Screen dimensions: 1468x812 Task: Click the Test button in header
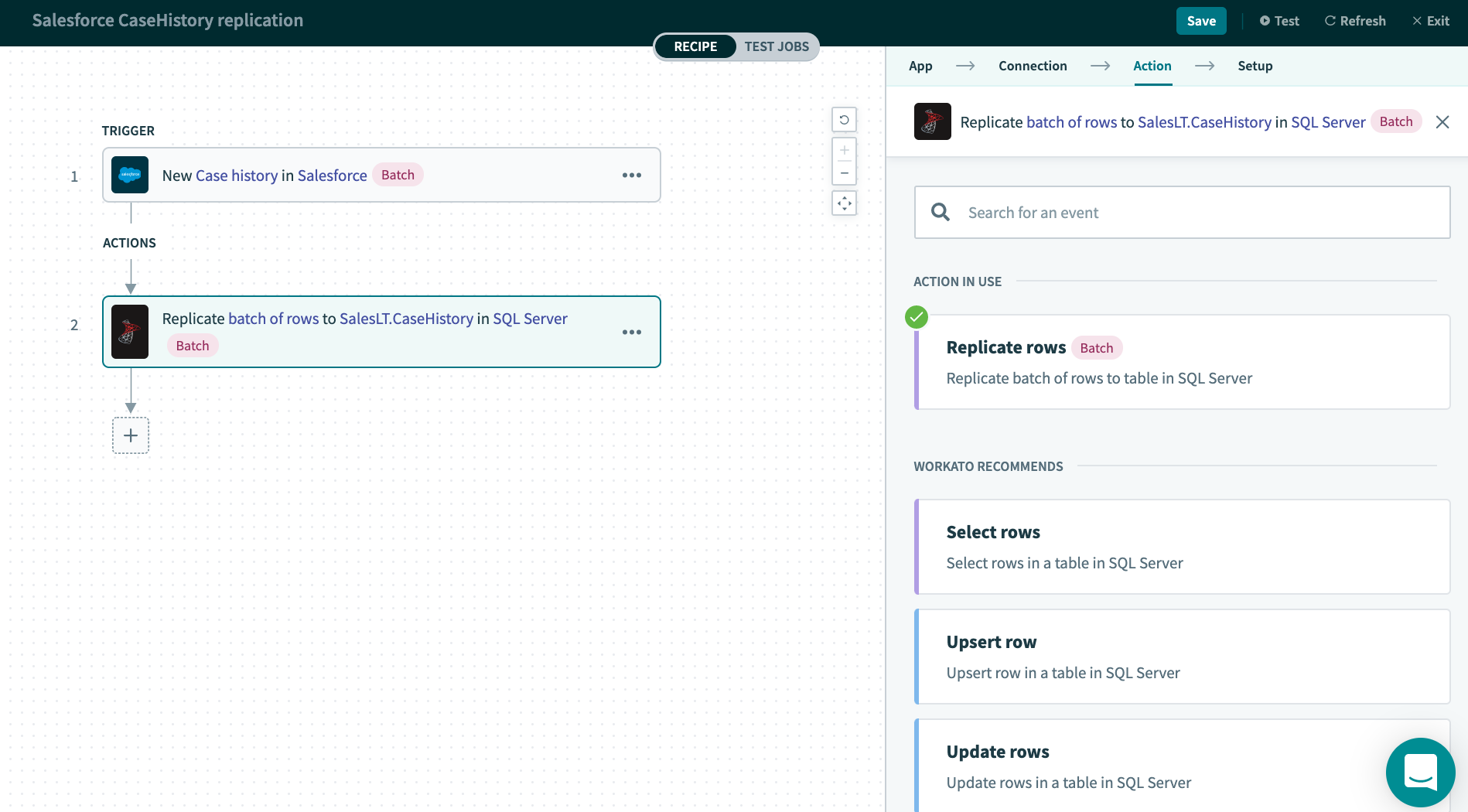click(1279, 21)
